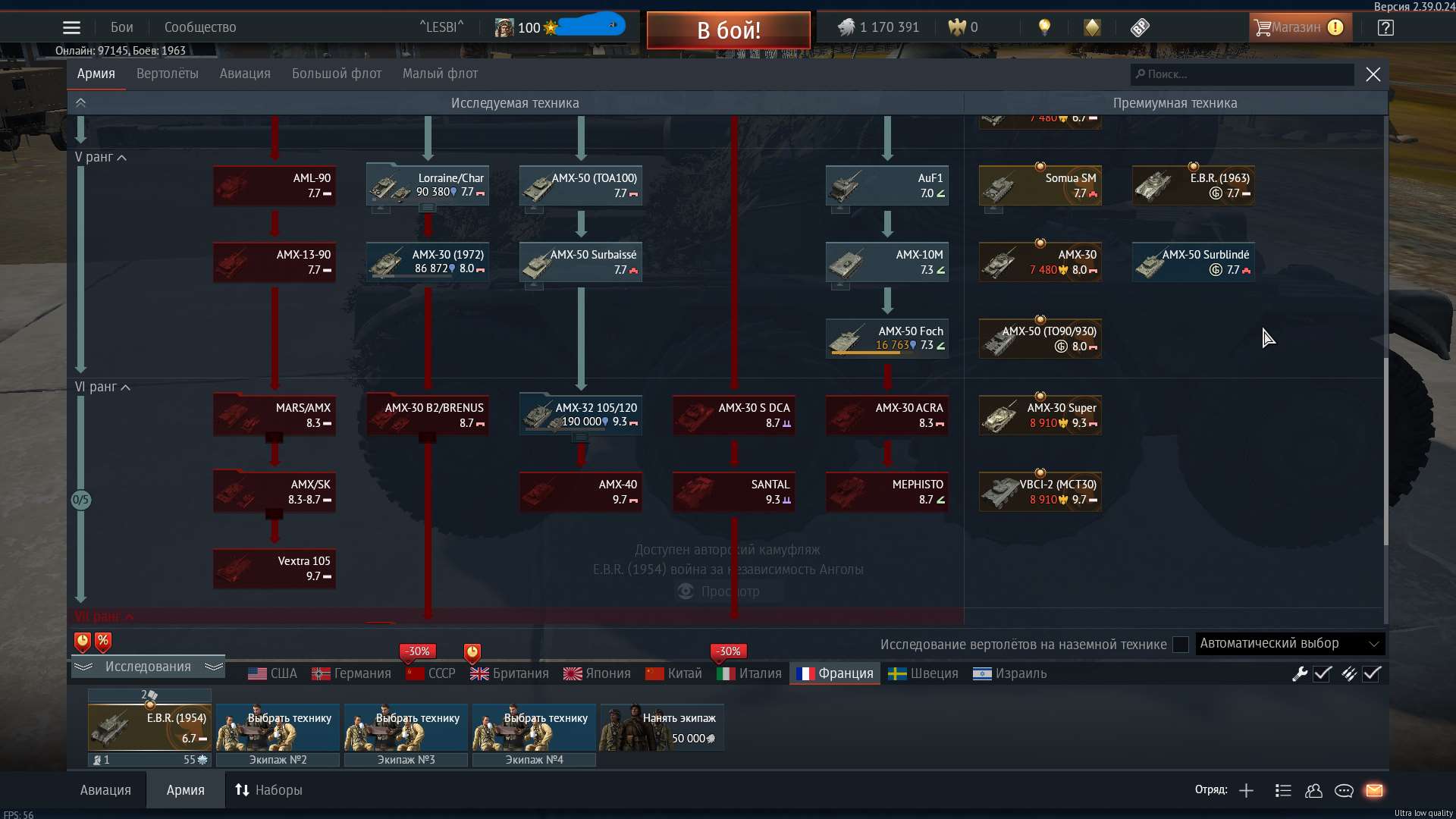Toggle auto-repair checkmark next to wrench
Screen dimensions: 1456x819
click(x=1323, y=673)
